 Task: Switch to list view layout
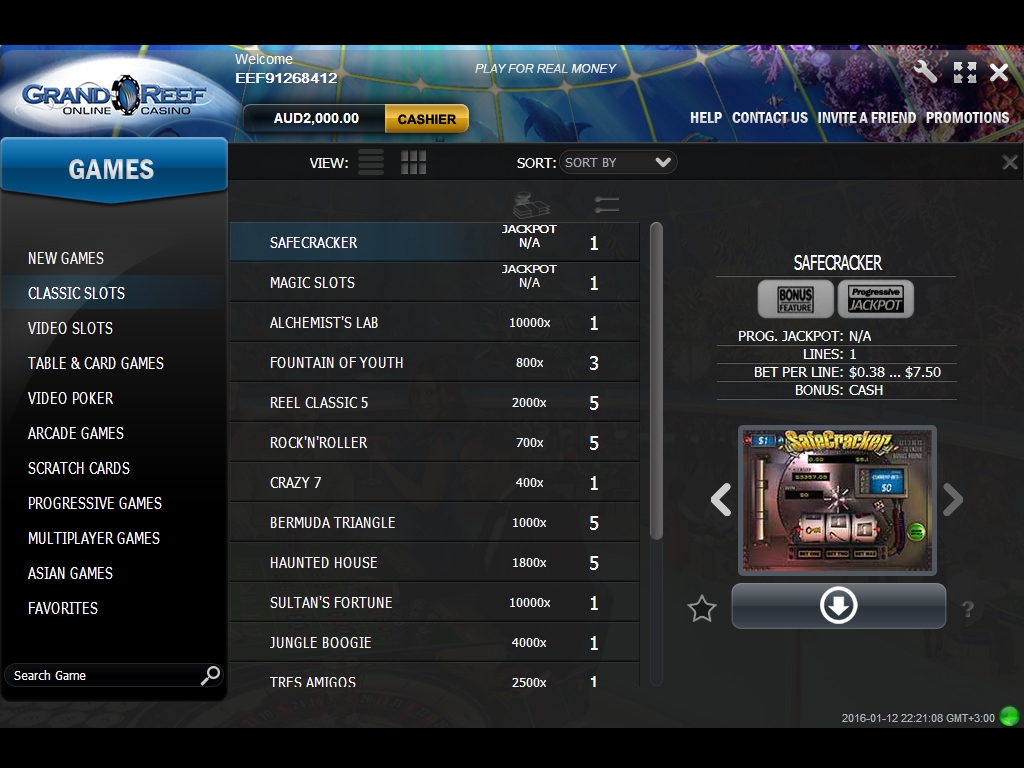[x=371, y=162]
